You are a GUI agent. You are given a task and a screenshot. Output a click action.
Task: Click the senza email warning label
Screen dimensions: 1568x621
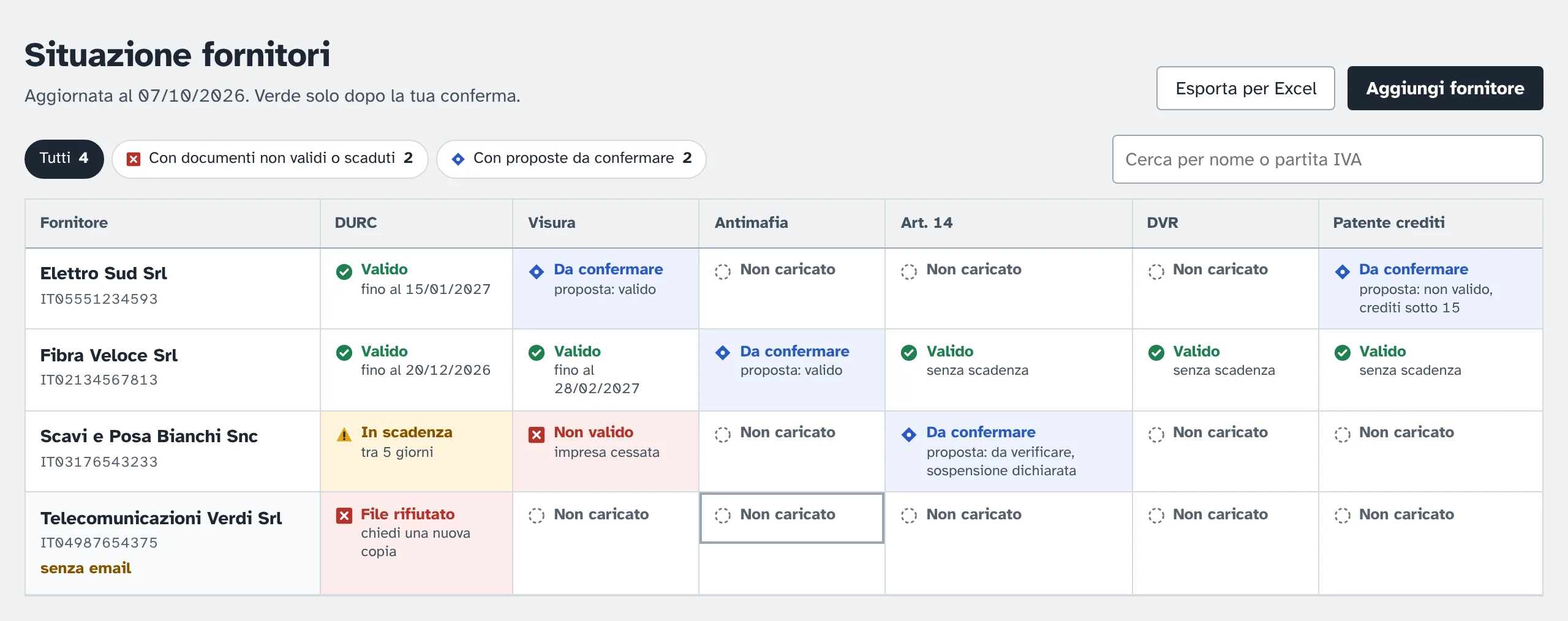[86, 568]
